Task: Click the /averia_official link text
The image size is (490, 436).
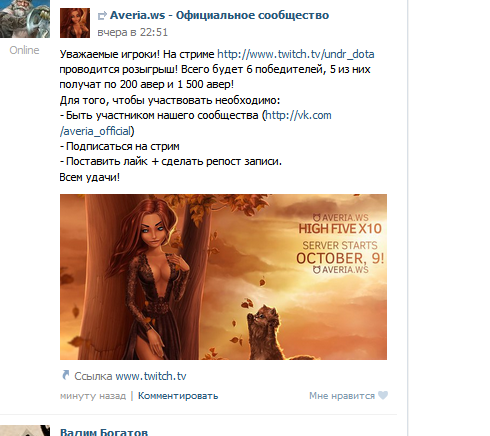Action: pyautogui.click(x=95, y=131)
